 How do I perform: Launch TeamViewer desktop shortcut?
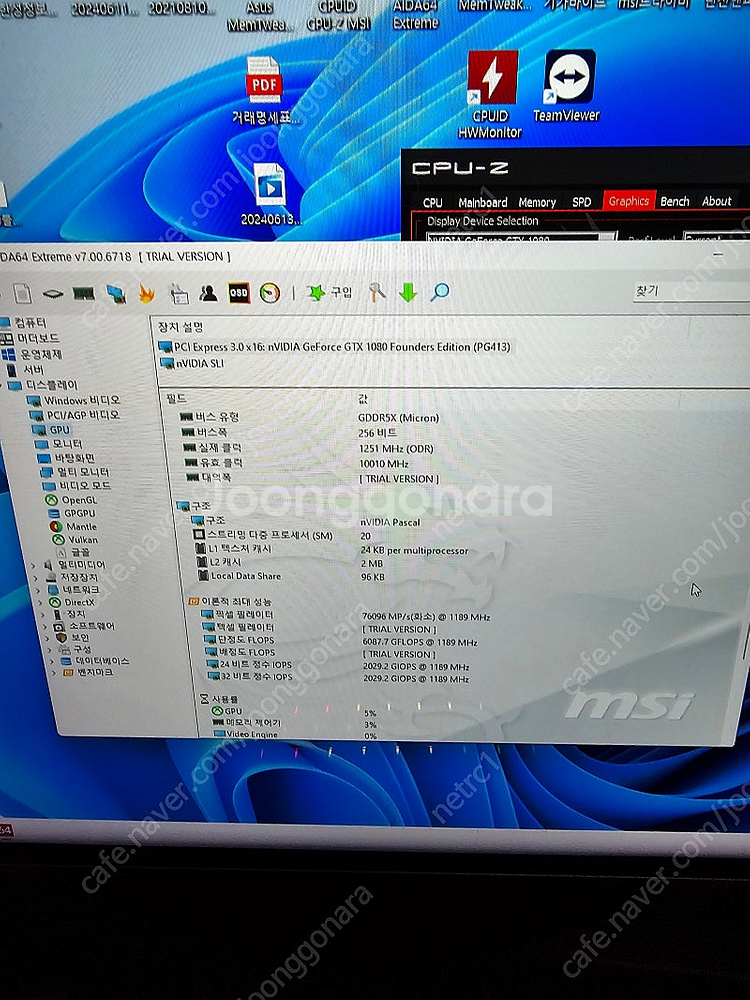click(x=567, y=87)
